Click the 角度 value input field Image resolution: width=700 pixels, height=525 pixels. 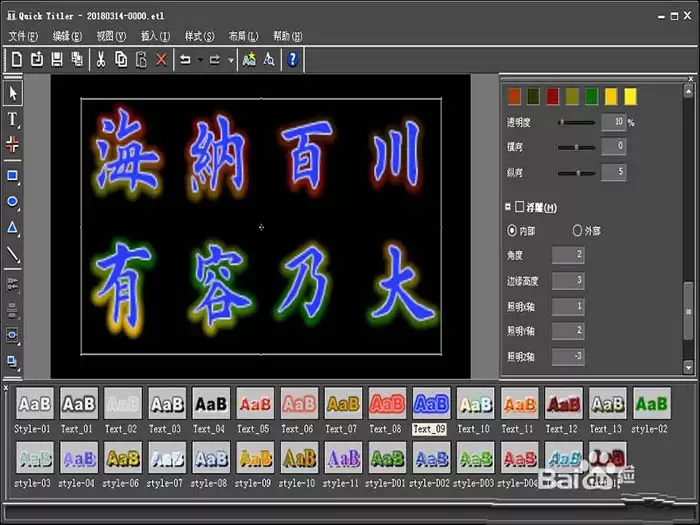click(x=568, y=255)
